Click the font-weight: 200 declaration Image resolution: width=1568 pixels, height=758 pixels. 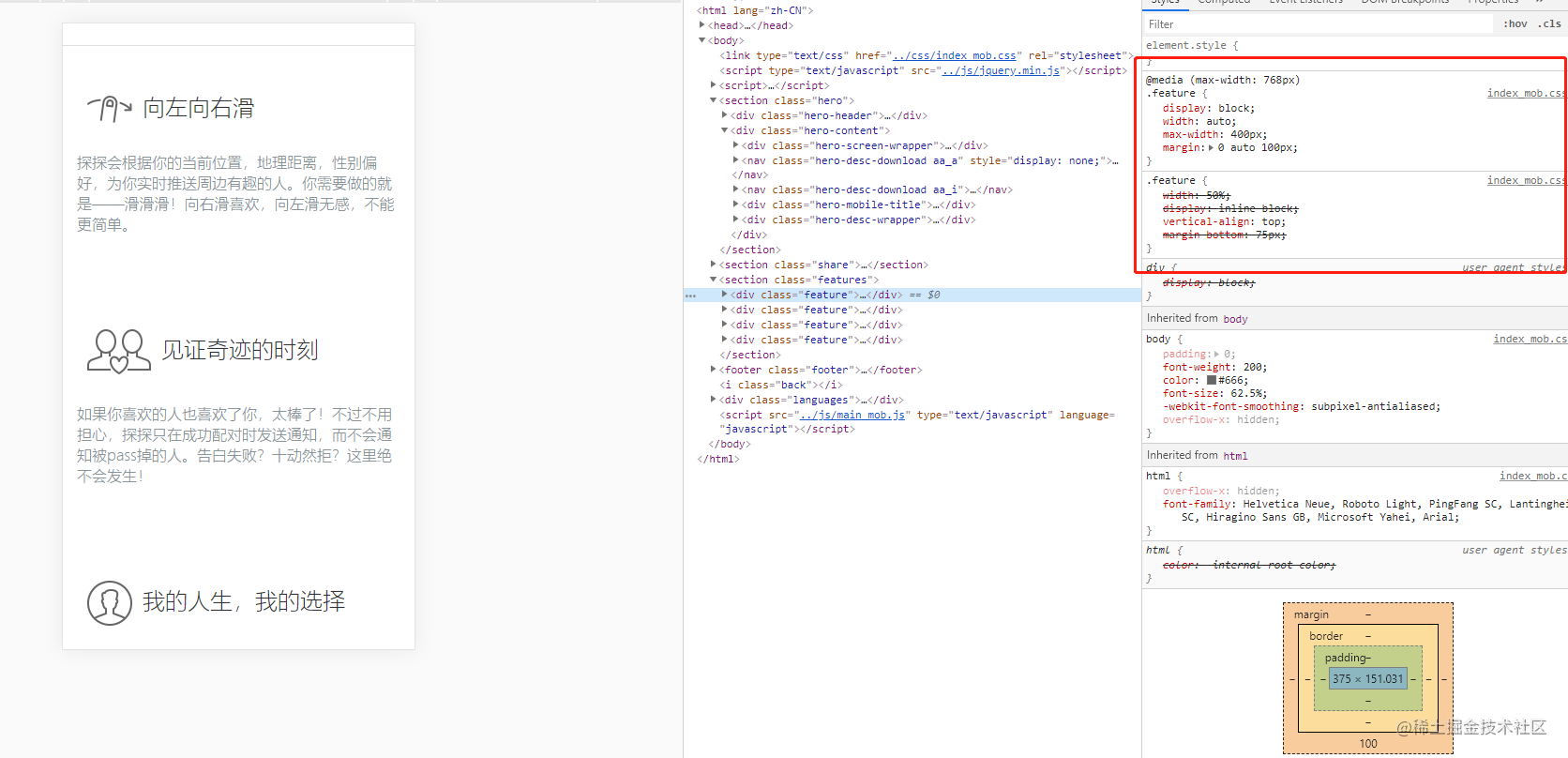[1214, 368]
